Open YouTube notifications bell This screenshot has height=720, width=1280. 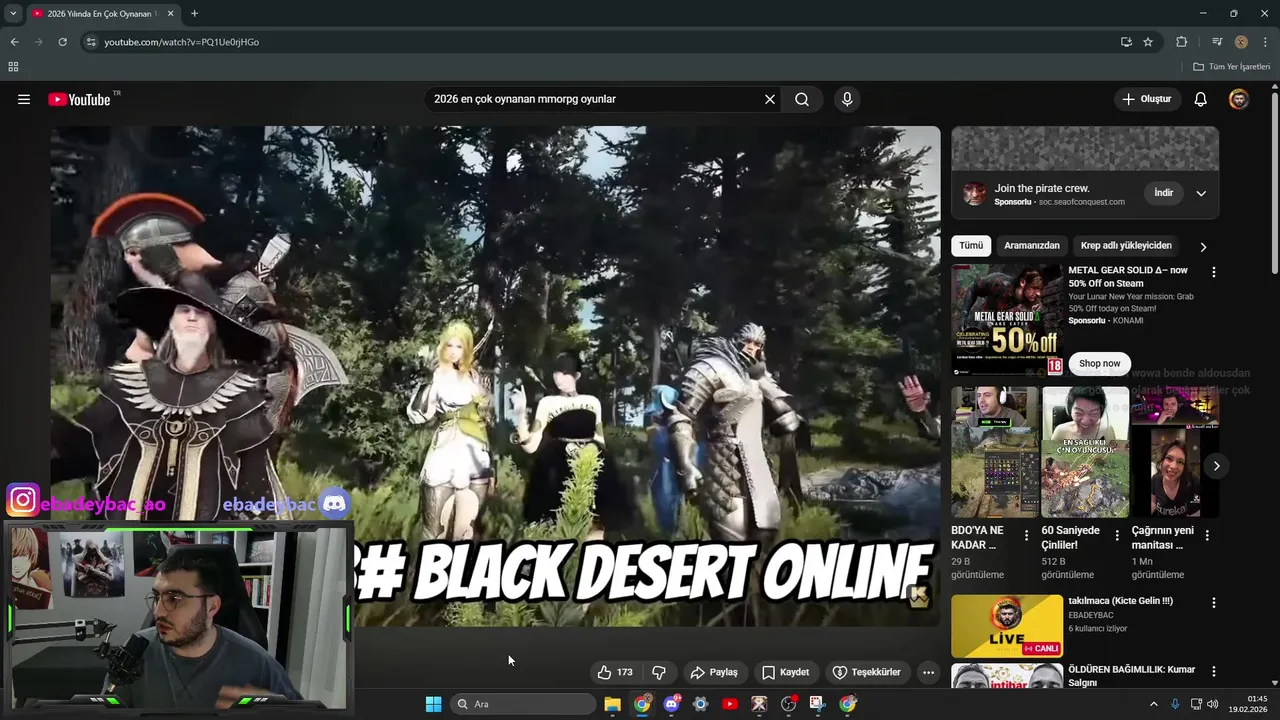point(1201,99)
